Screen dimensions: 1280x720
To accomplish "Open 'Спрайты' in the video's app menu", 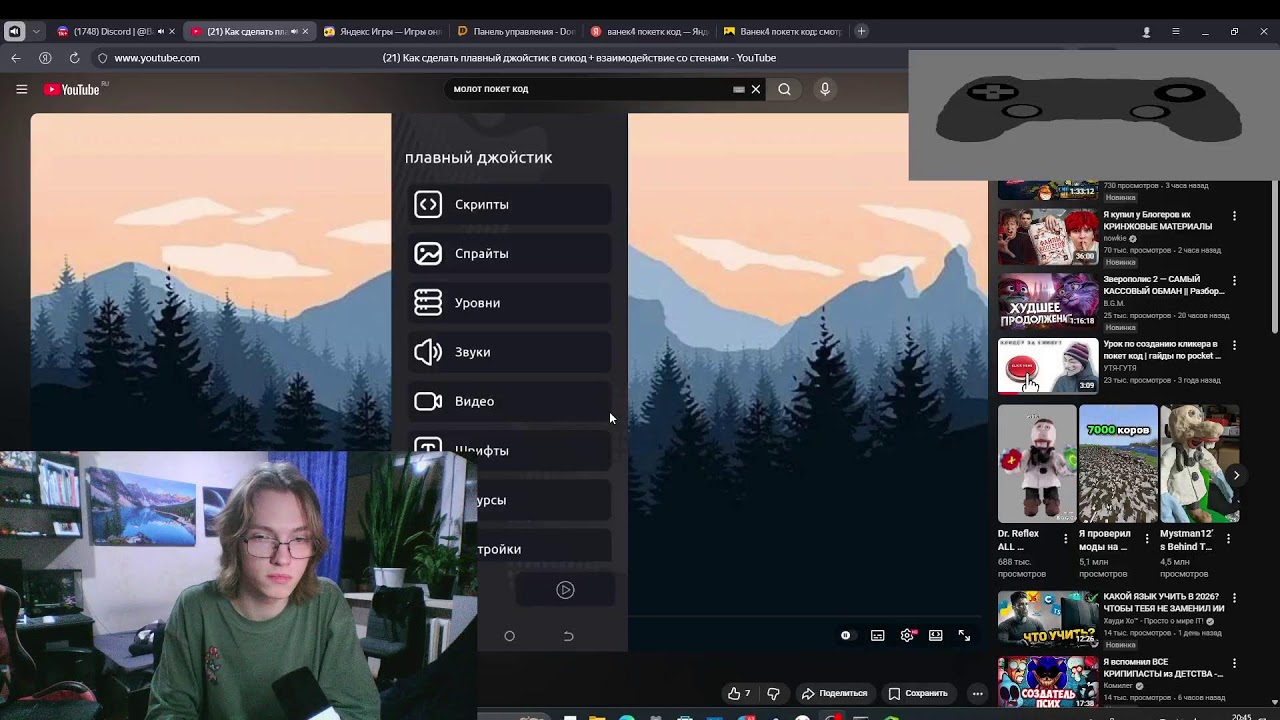I will tap(510, 253).
